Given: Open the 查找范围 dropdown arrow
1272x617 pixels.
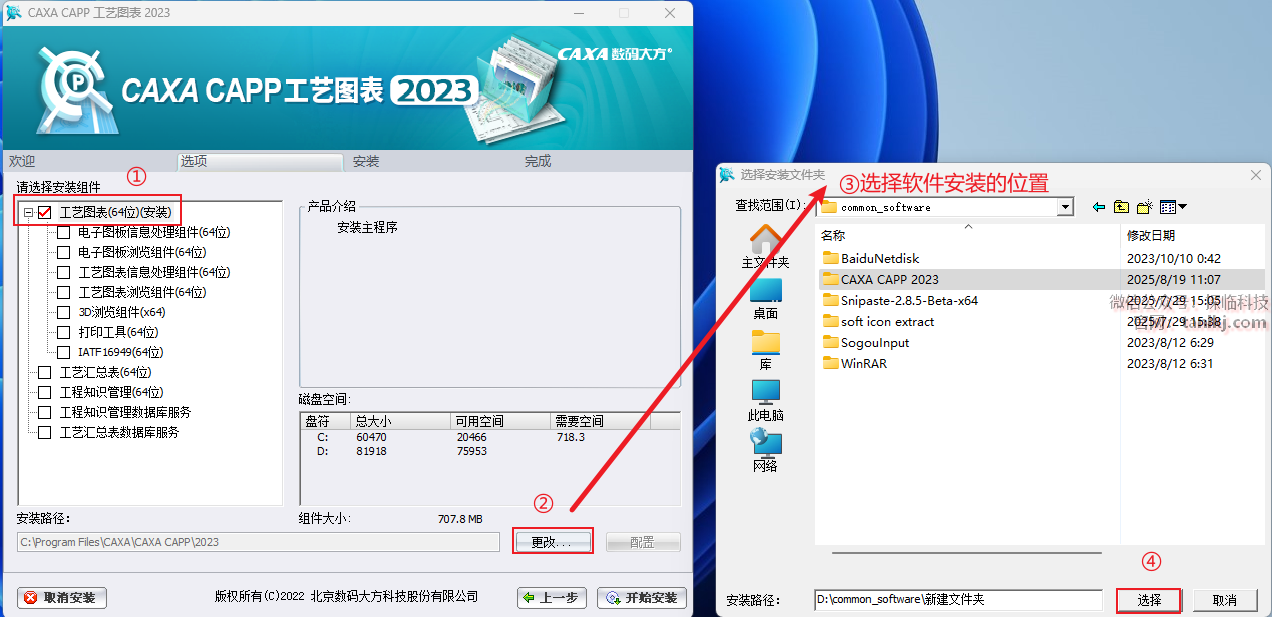Looking at the screenshot, I should 1065,207.
